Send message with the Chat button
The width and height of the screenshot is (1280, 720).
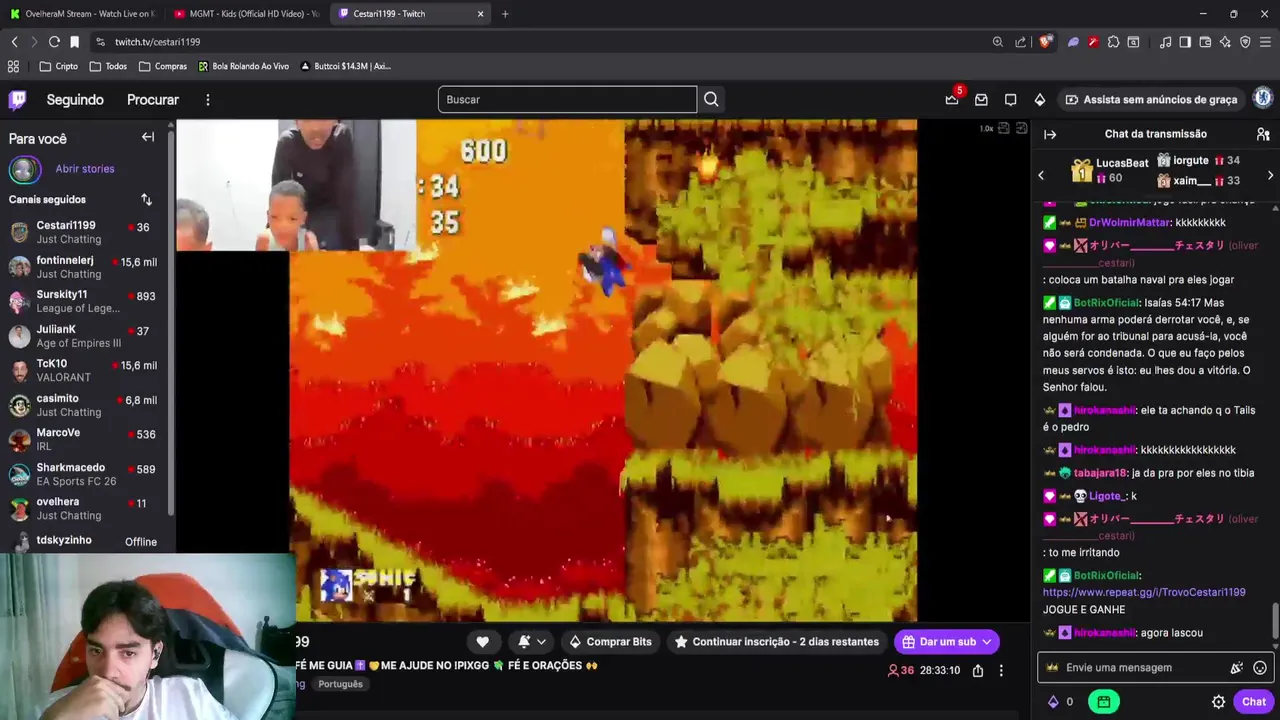(x=1254, y=702)
